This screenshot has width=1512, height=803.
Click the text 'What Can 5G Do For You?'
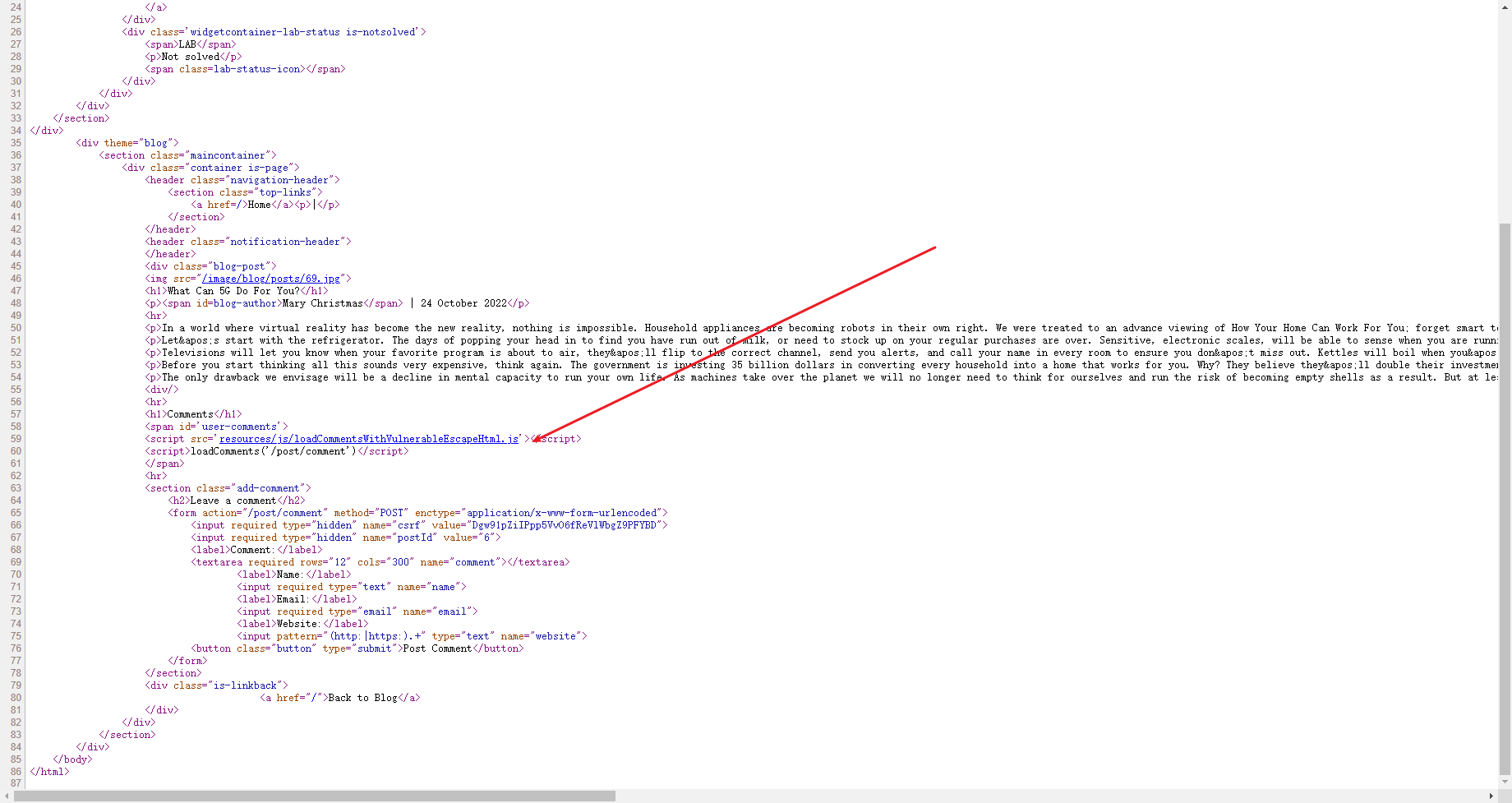233,291
